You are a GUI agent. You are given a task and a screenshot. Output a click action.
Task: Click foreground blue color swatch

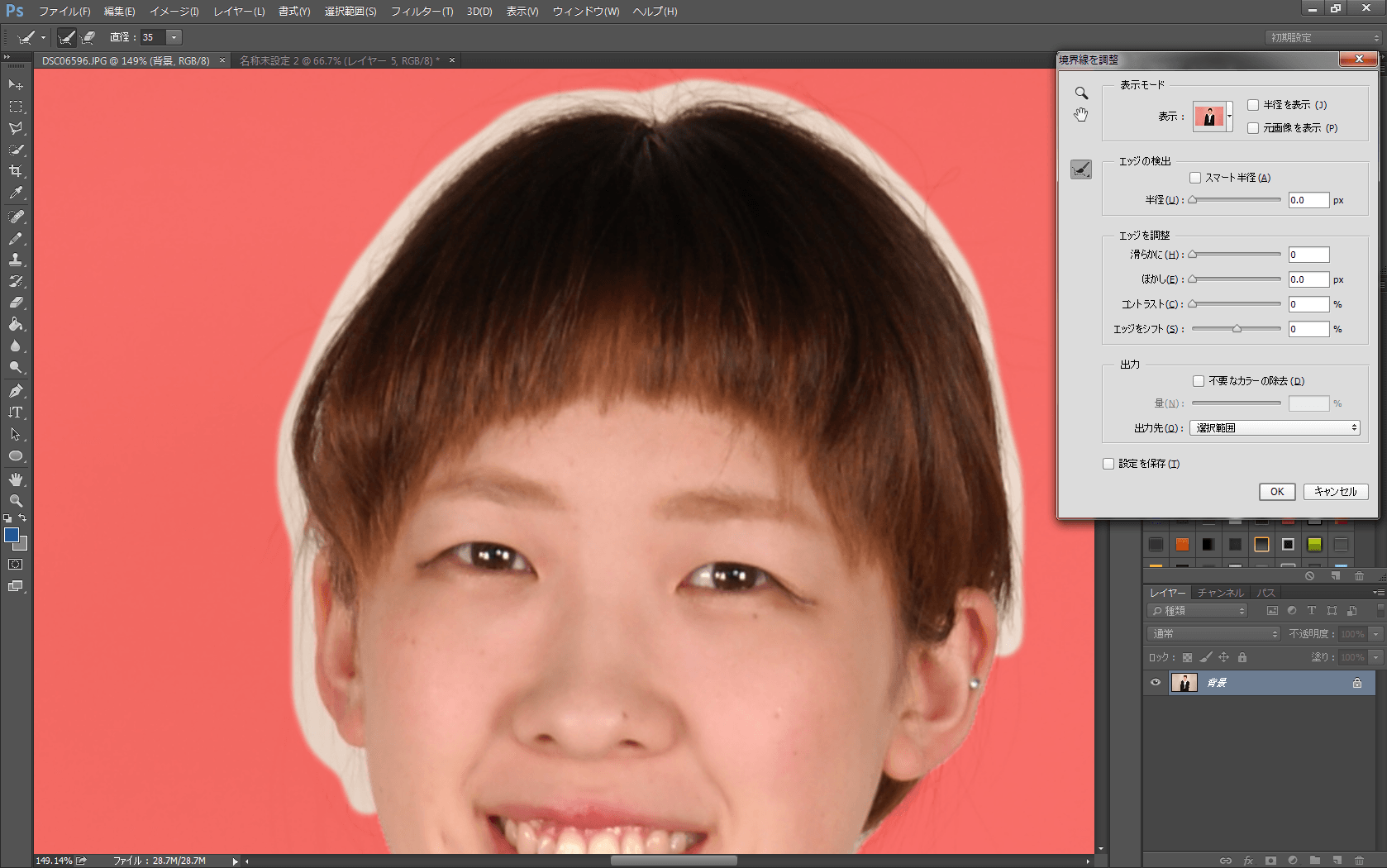pos(12,535)
